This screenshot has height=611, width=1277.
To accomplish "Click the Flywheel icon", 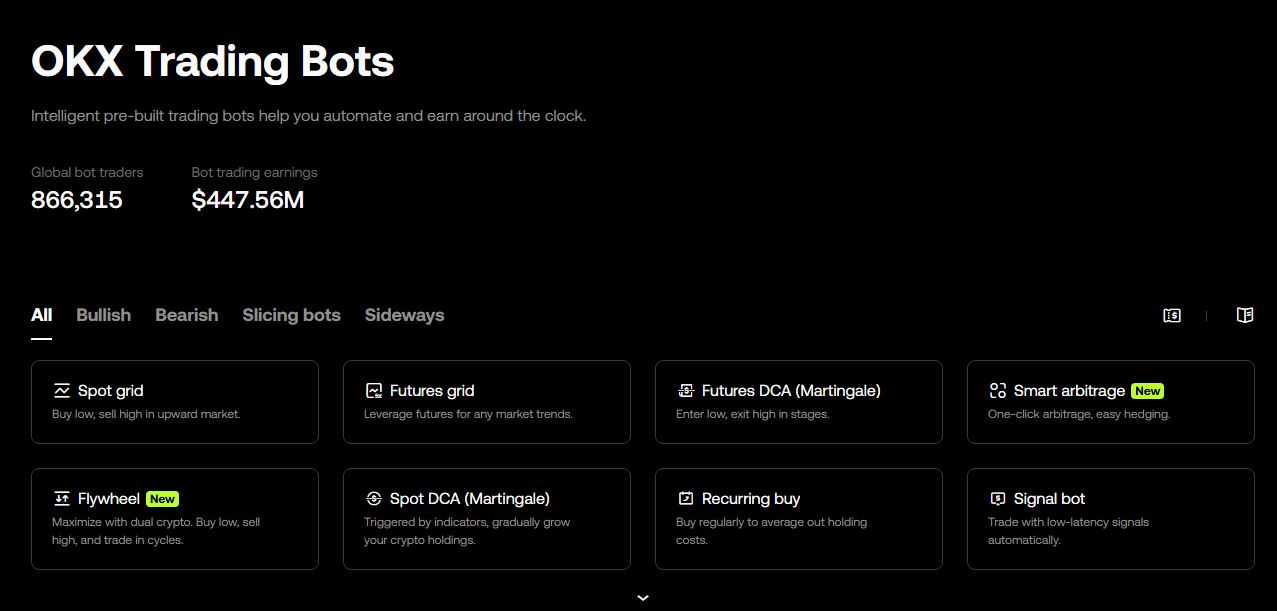I will coord(62,499).
